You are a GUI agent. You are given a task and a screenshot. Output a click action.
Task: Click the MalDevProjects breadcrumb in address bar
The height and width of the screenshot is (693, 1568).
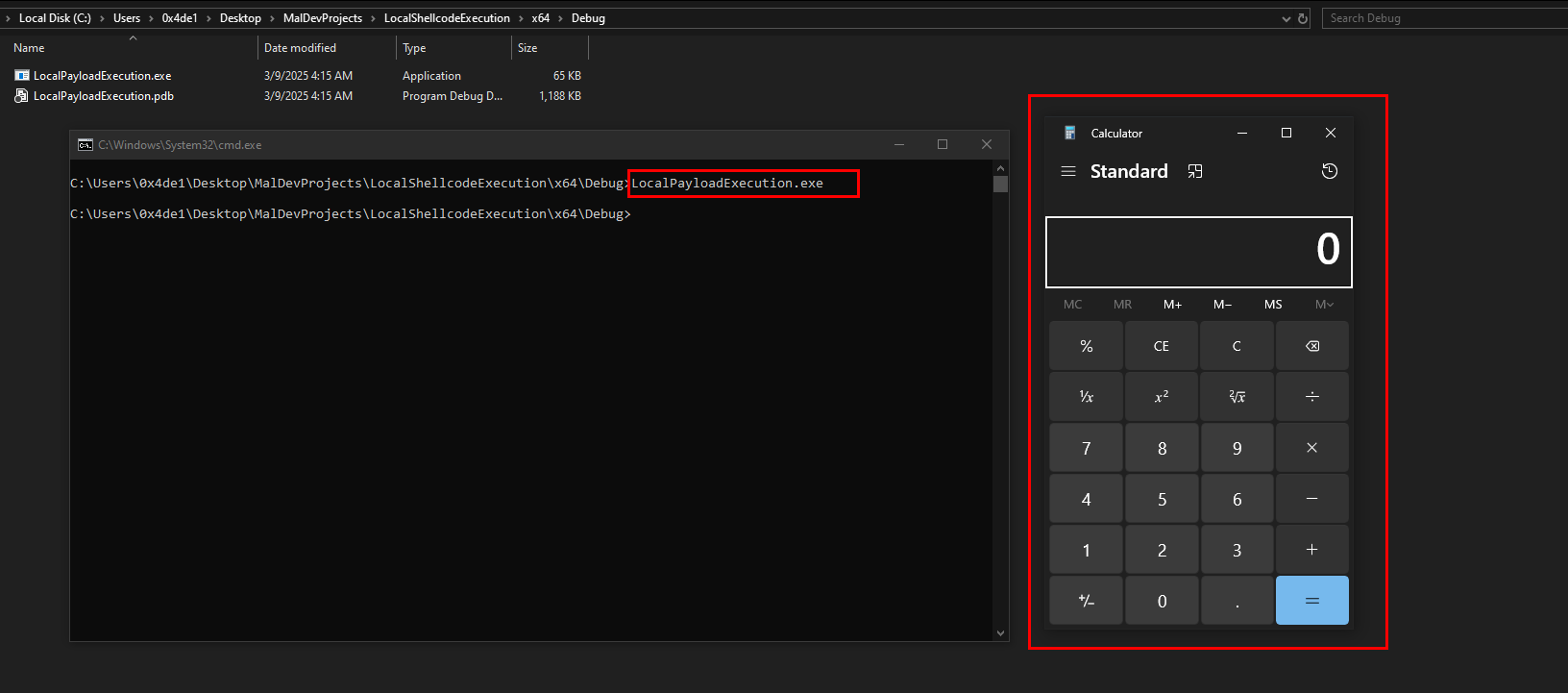pyautogui.click(x=323, y=18)
